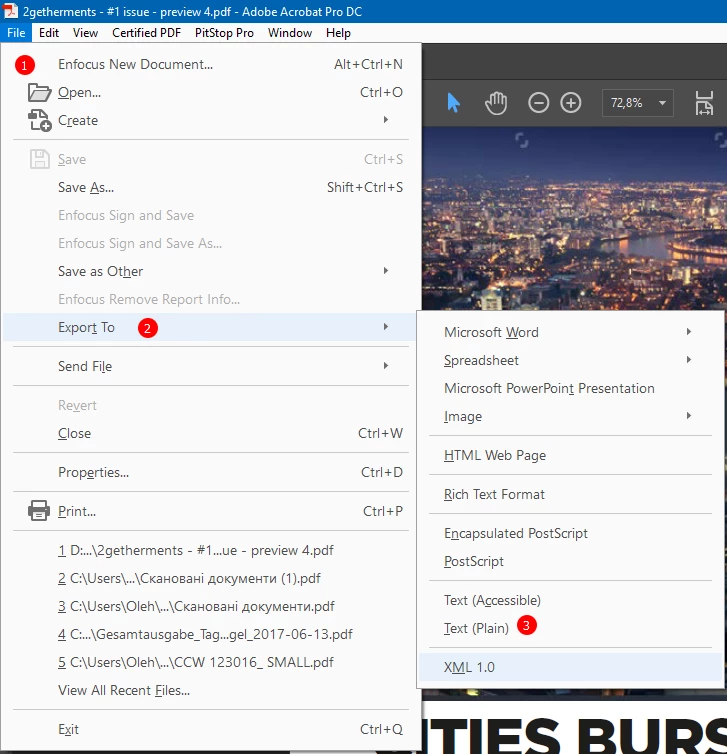Open the Window menu

[290, 33]
